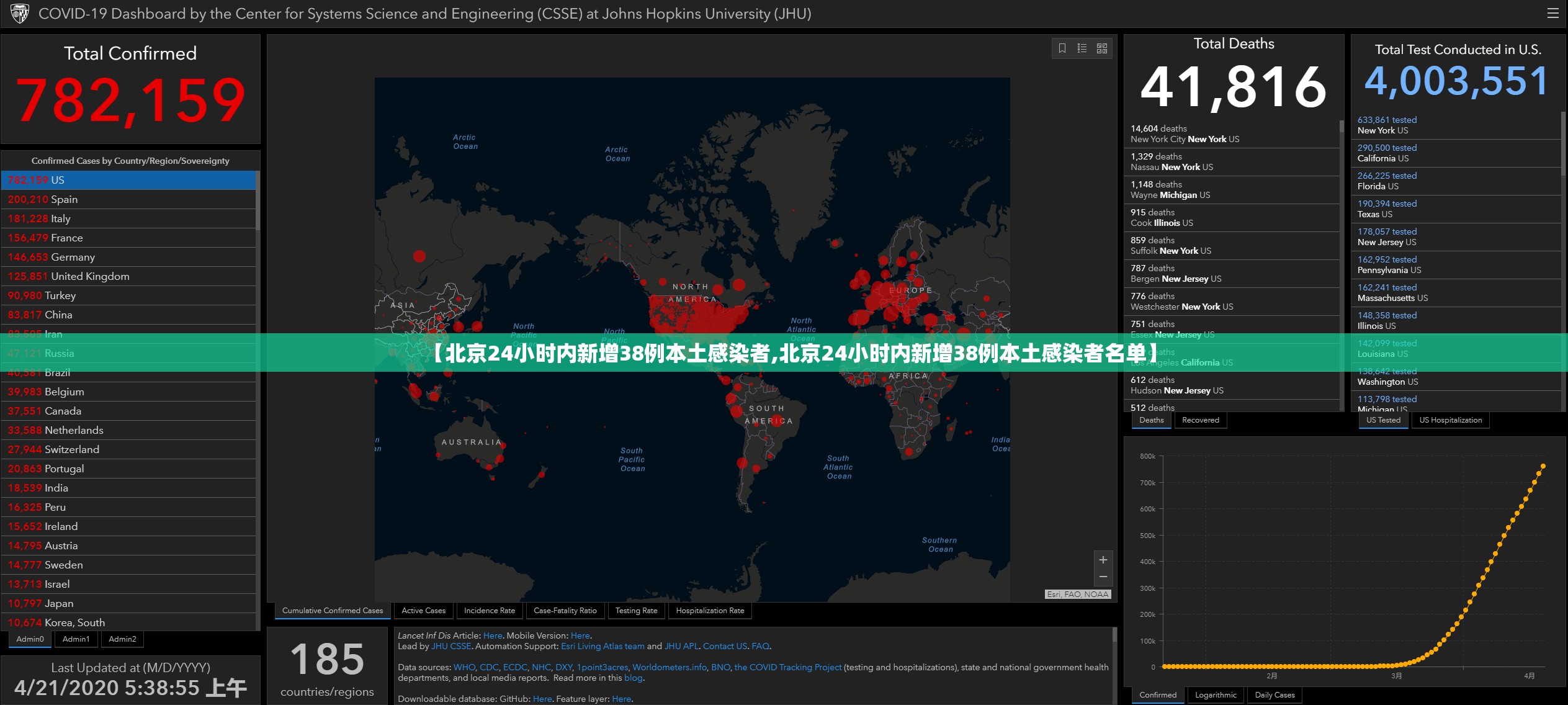Open the map legend list icon
Screen dimensions: 1568x705
(1082, 48)
